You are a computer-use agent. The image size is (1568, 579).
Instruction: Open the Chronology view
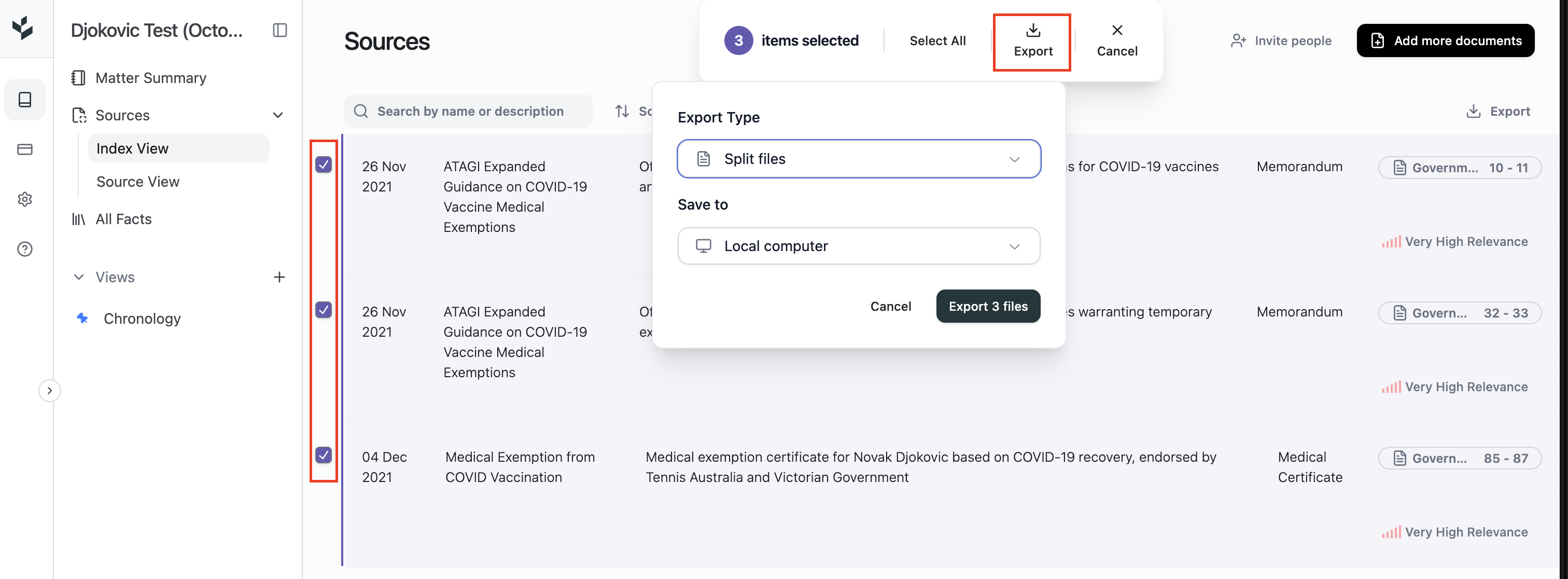point(142,319)
